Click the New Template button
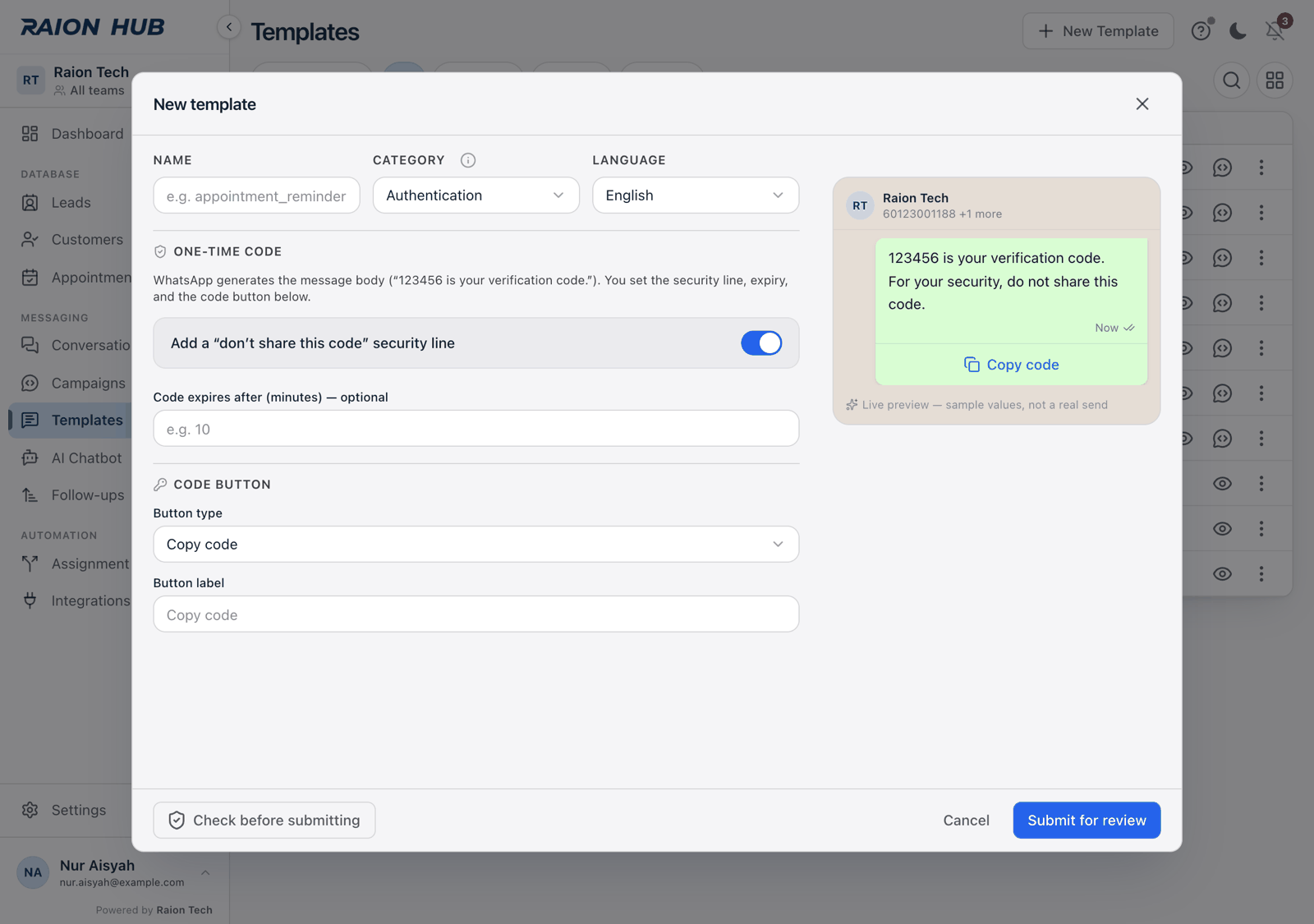Image resolution: width=1314 pixels, height=924 pixels. pos(1098,31)
